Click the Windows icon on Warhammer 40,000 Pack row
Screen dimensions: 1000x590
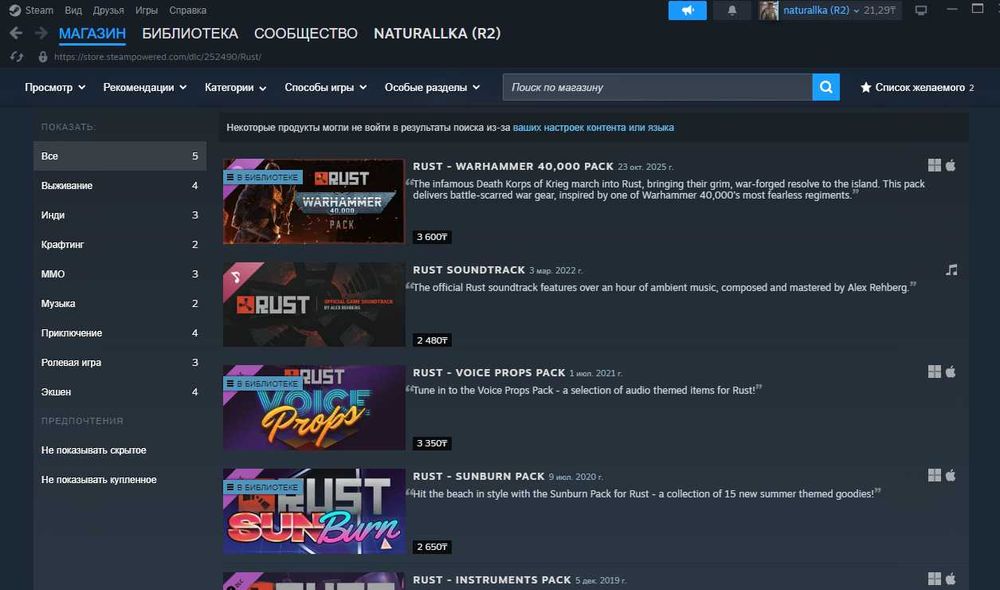click(x=934, y=166)
